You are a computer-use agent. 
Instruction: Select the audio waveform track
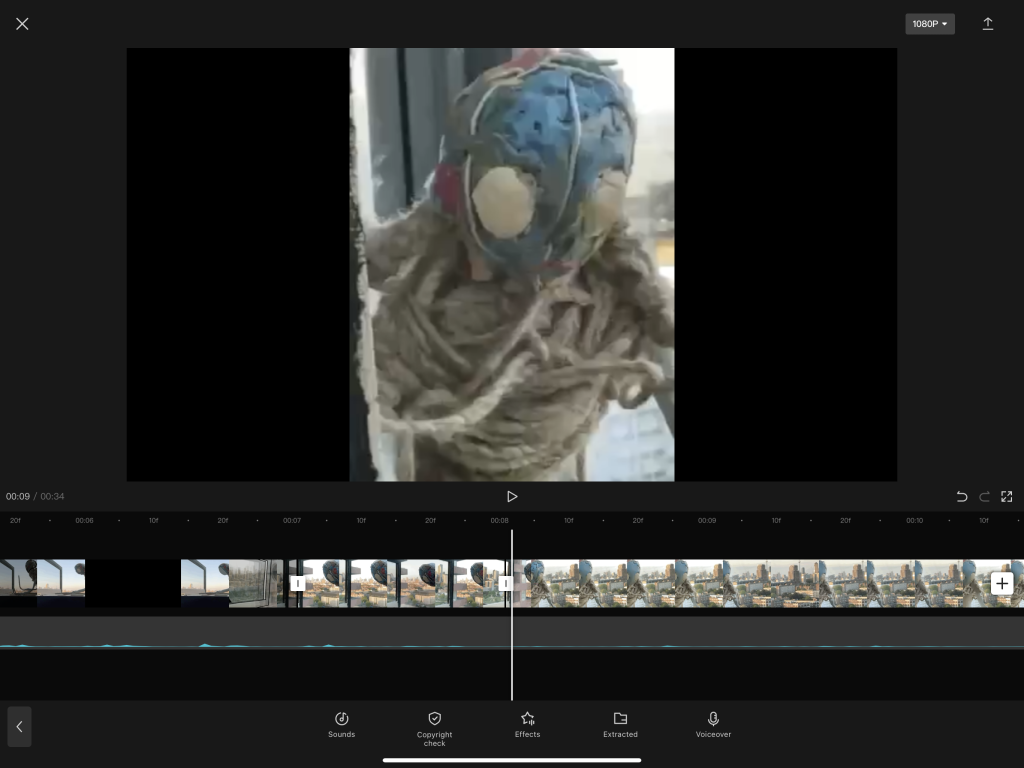512,633
